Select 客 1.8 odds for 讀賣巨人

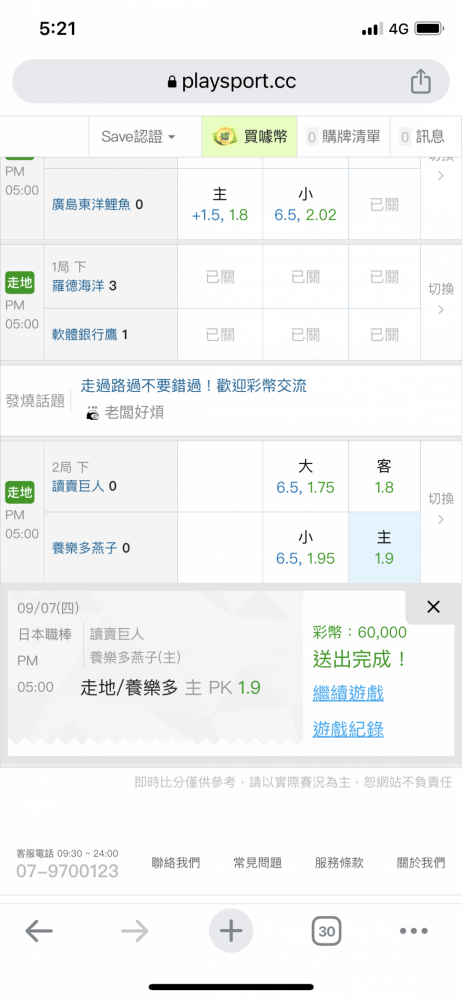[x=384, y=476]
